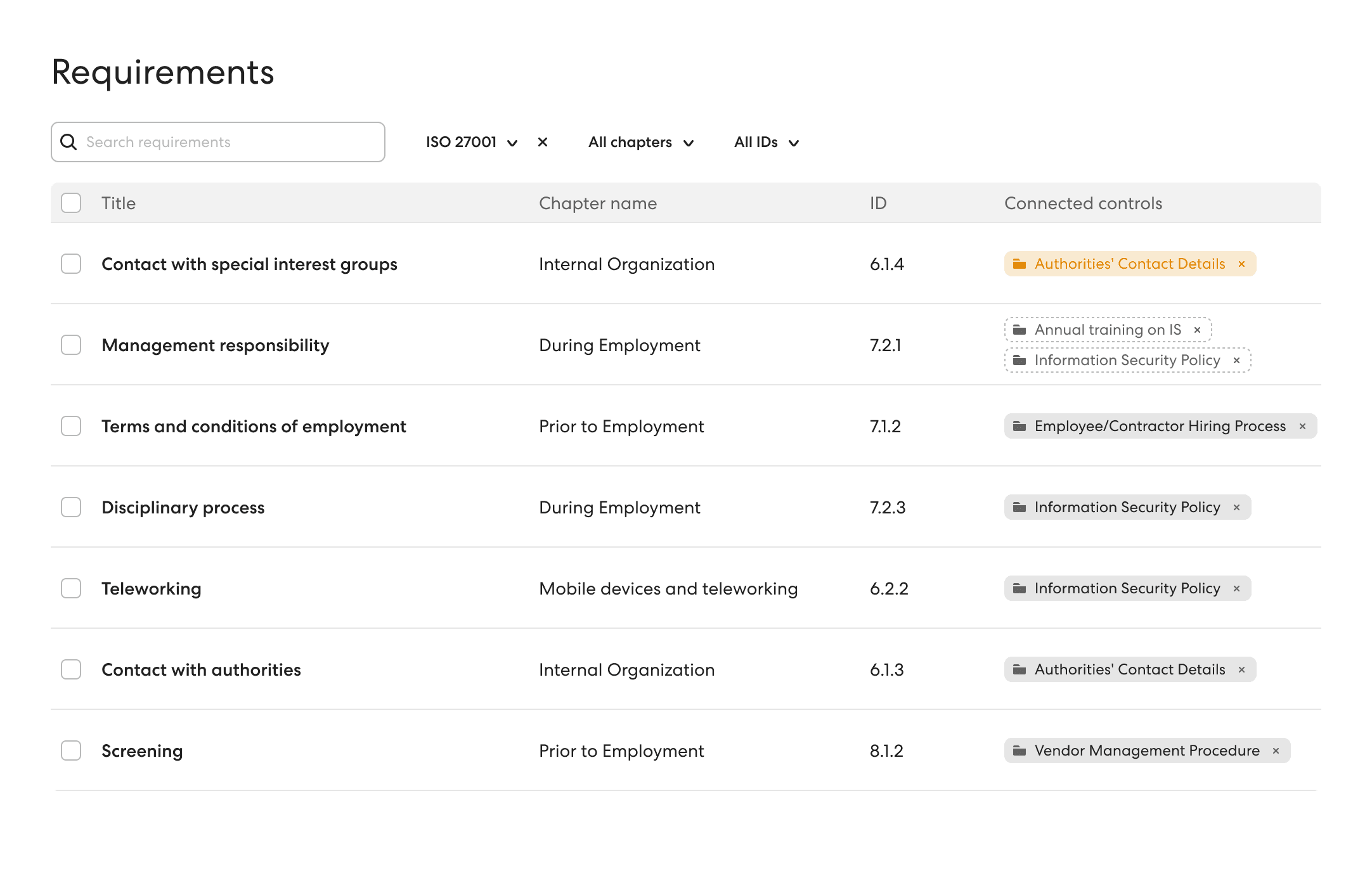The height and width of the screenshot is (895, 1372).
Task: Click the search magnifier icon
Action: [x=68, y=142]
